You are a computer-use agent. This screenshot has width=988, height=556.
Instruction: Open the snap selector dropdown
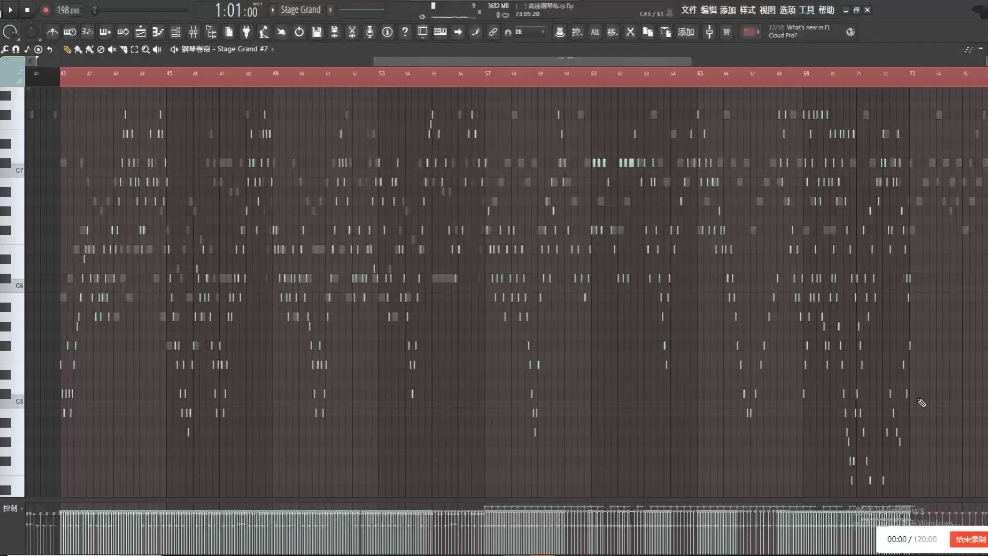(527, 32)
